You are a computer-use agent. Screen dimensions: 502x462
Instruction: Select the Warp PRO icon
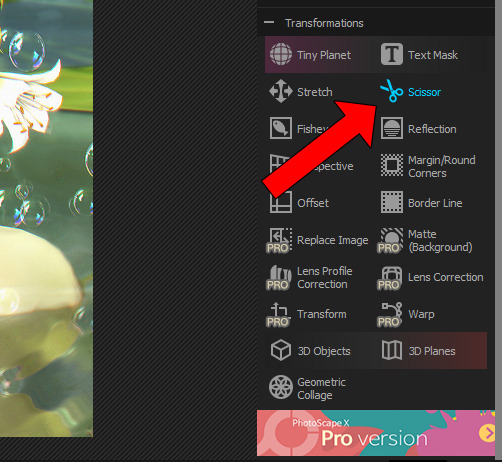point(390,314)
